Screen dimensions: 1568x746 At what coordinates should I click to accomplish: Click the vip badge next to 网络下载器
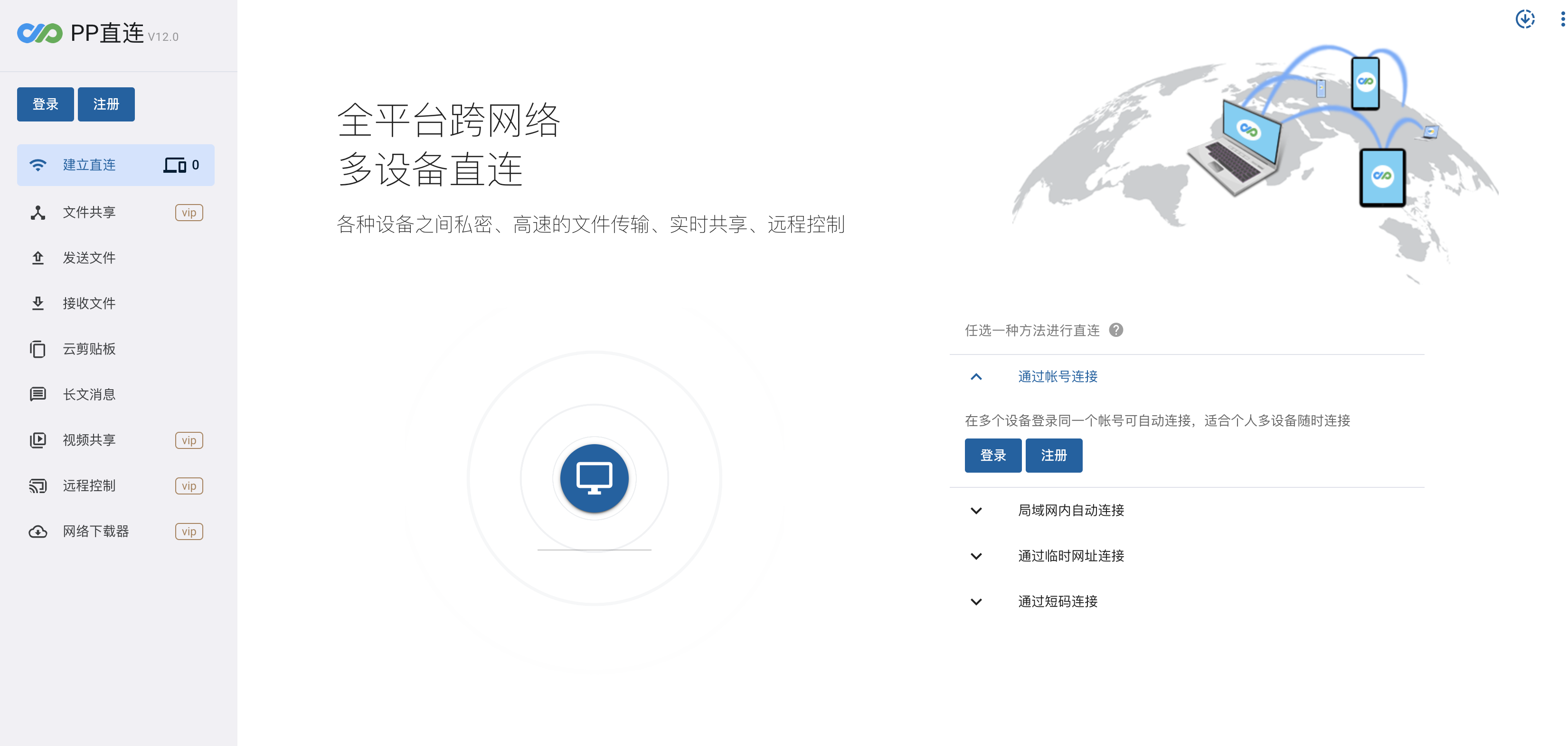[189, 531]
